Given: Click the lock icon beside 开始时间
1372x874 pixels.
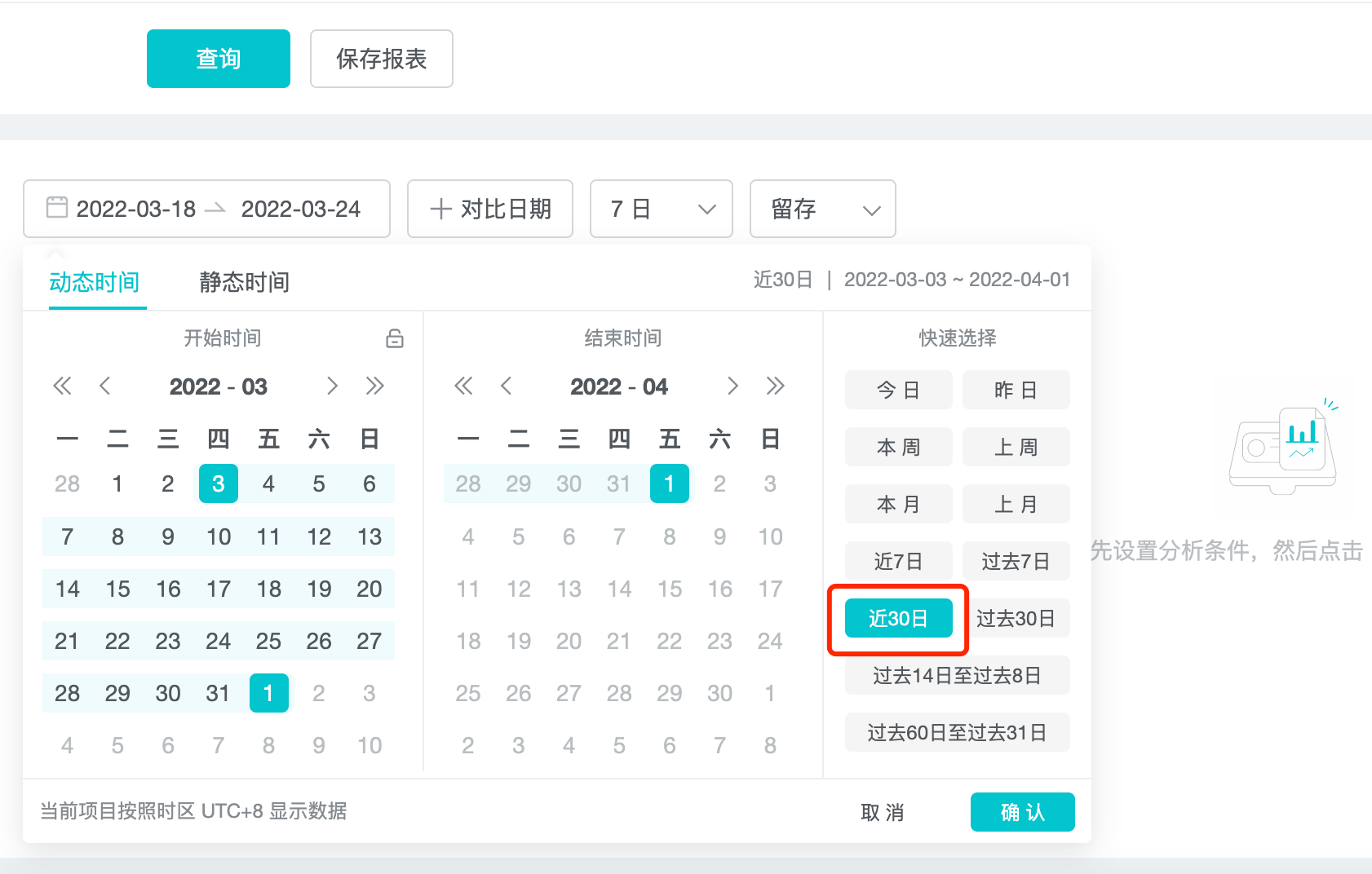Looking at the screenshot, I should tap(395, 338).
